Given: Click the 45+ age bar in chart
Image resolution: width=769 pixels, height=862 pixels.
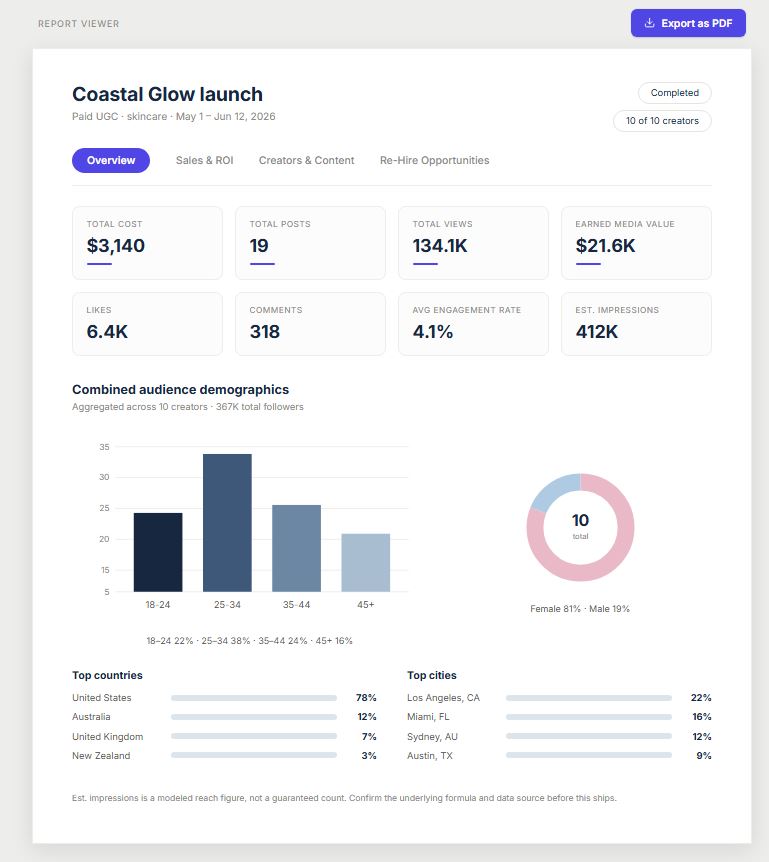Looking at the screenshot, I should click(366, 563).
